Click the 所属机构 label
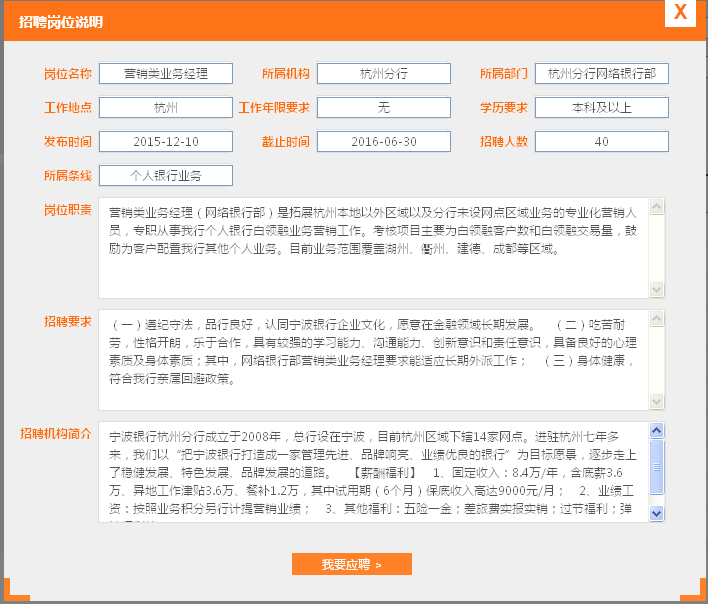 [286, 74]
